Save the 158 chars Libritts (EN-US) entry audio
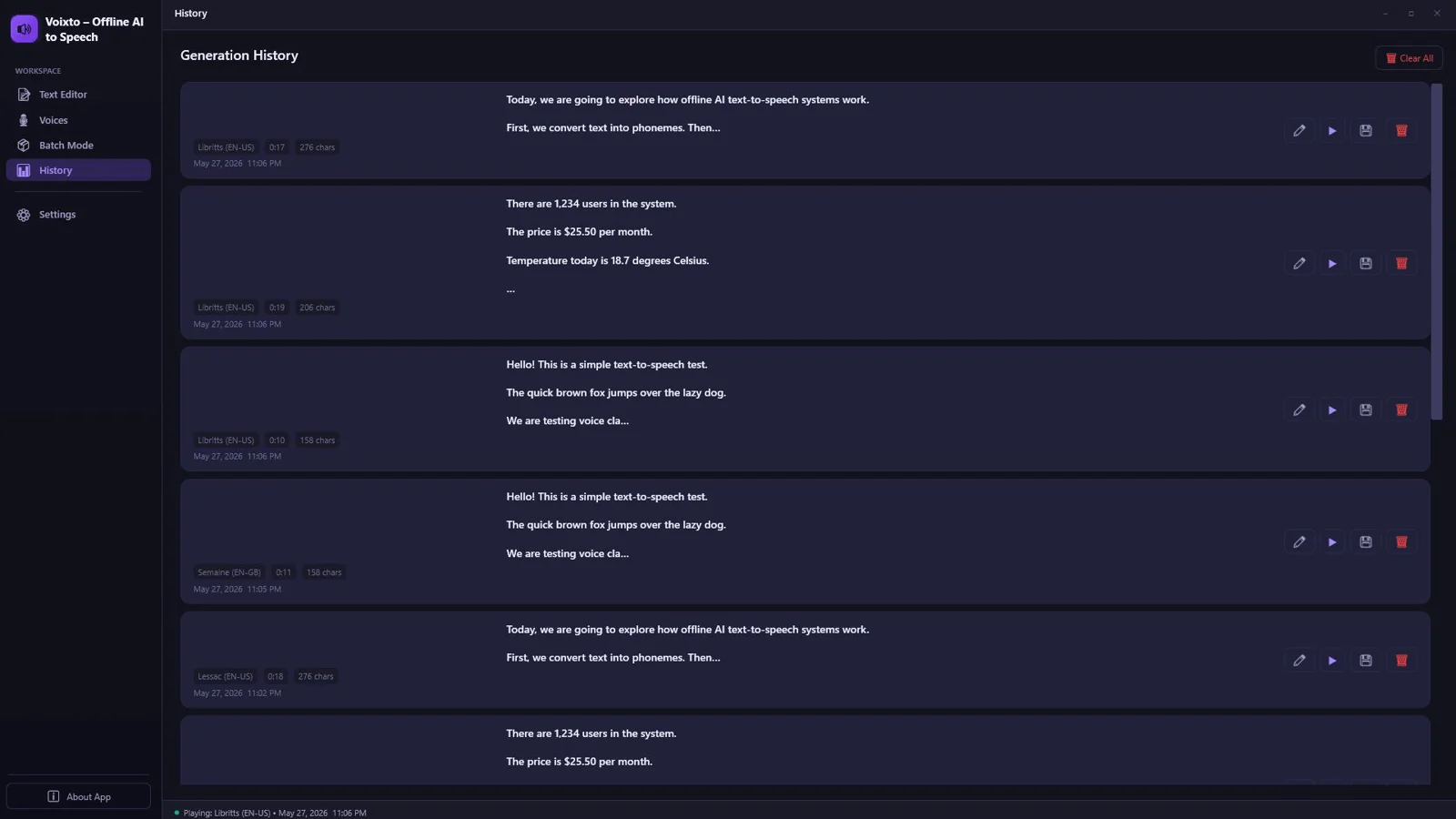 [x=1366, y=410]
